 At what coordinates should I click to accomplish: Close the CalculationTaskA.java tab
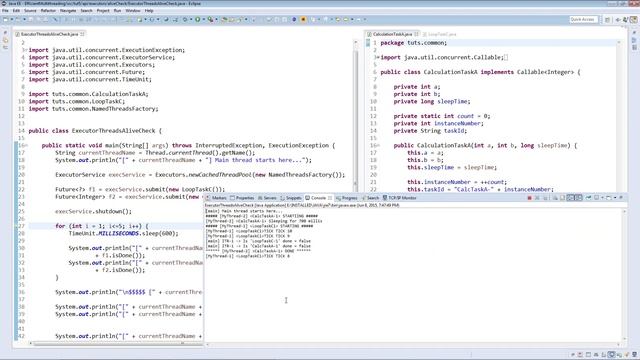[416, 34]
